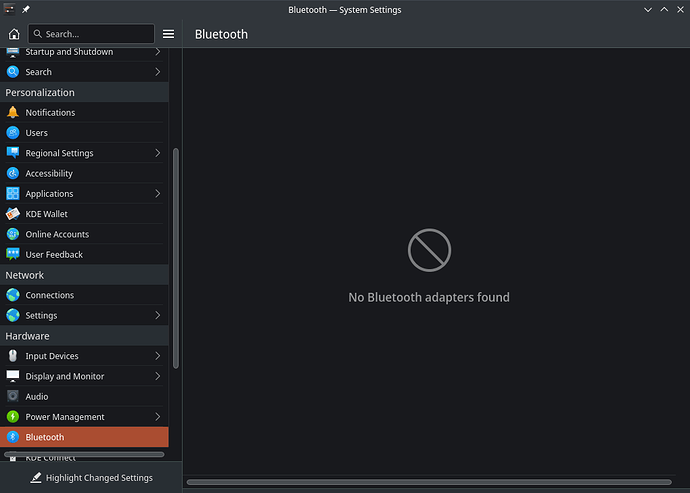The image size is (690, 493).
Task: Click the Regional Settings icon
Action: tap(13, 153)
